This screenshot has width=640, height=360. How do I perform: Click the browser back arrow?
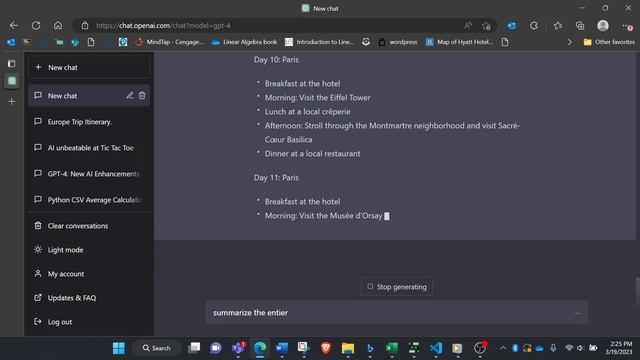tap(14, 25)
